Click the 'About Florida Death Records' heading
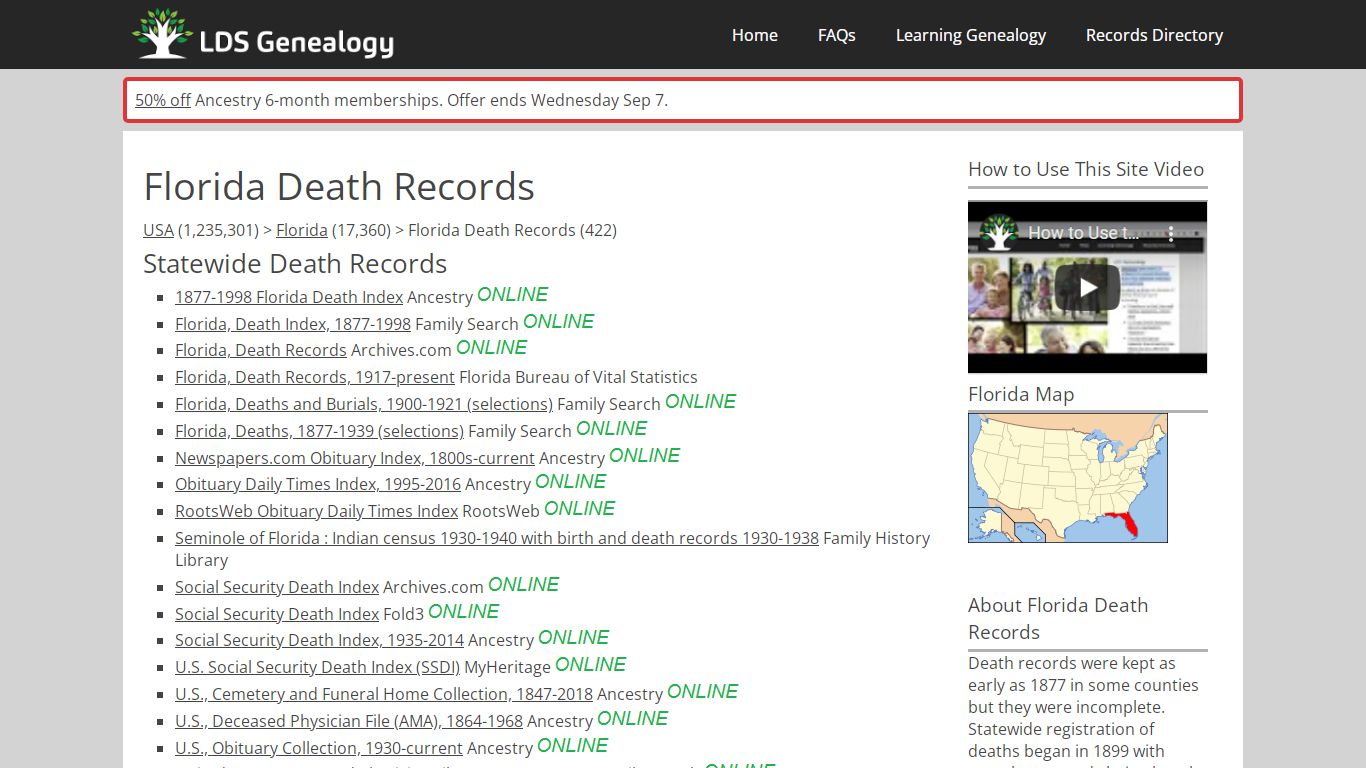The height and width of the screenshot is (768, 1366). tap(1058, 618)
